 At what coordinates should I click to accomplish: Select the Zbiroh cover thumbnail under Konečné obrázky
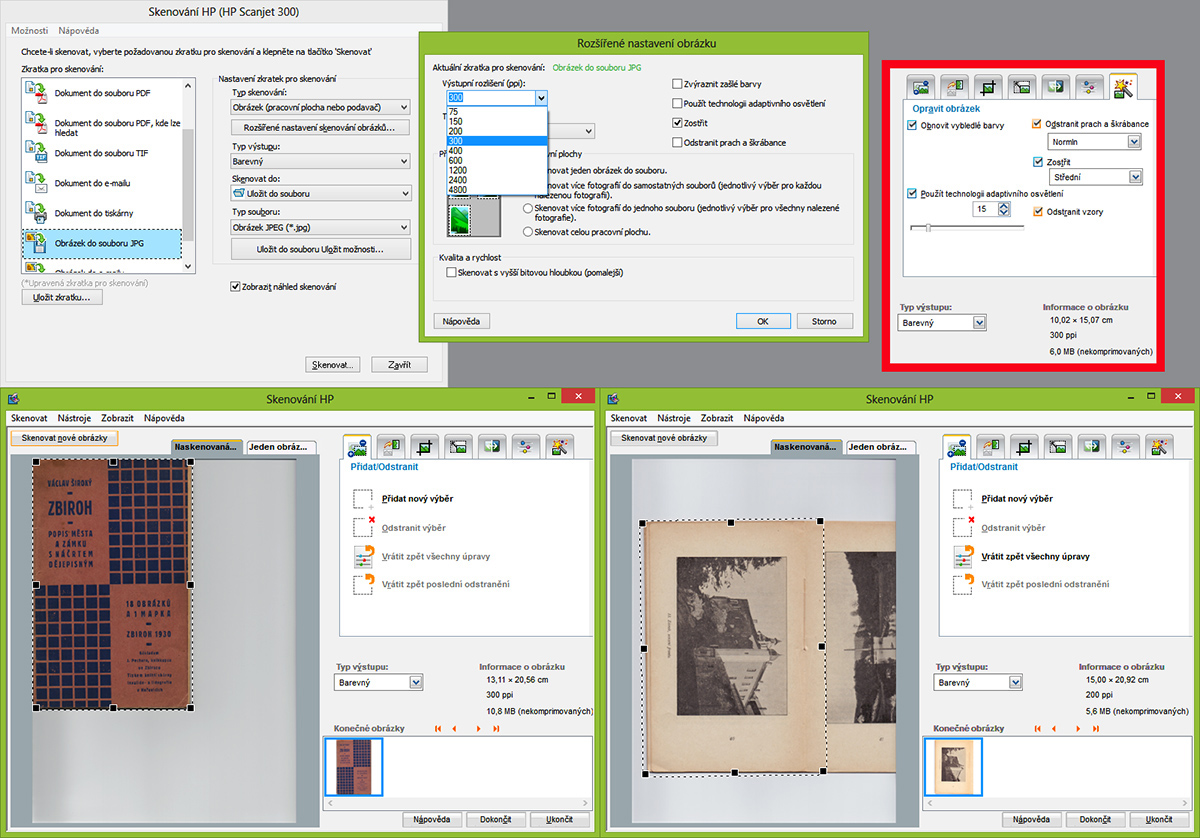(x=354, y=768)
